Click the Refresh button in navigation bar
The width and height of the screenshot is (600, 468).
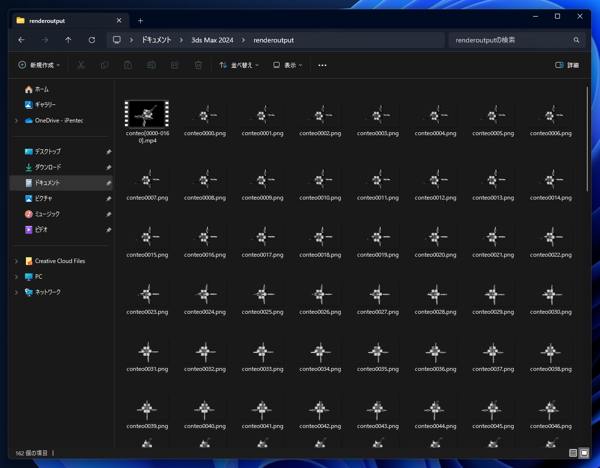(92, 40)
